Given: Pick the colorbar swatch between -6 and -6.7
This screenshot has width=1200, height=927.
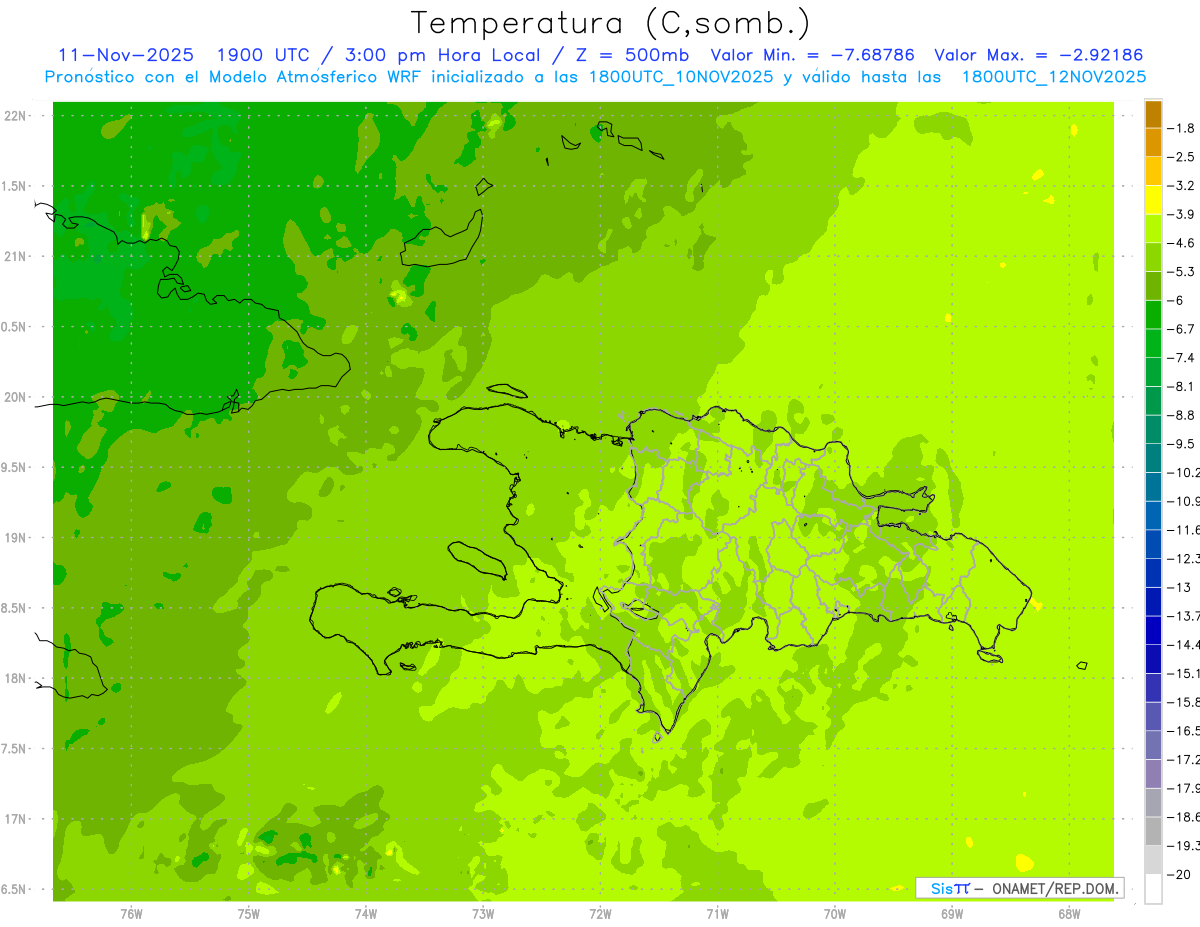Looking at the screenshot, I should [x=1153, y=315].
